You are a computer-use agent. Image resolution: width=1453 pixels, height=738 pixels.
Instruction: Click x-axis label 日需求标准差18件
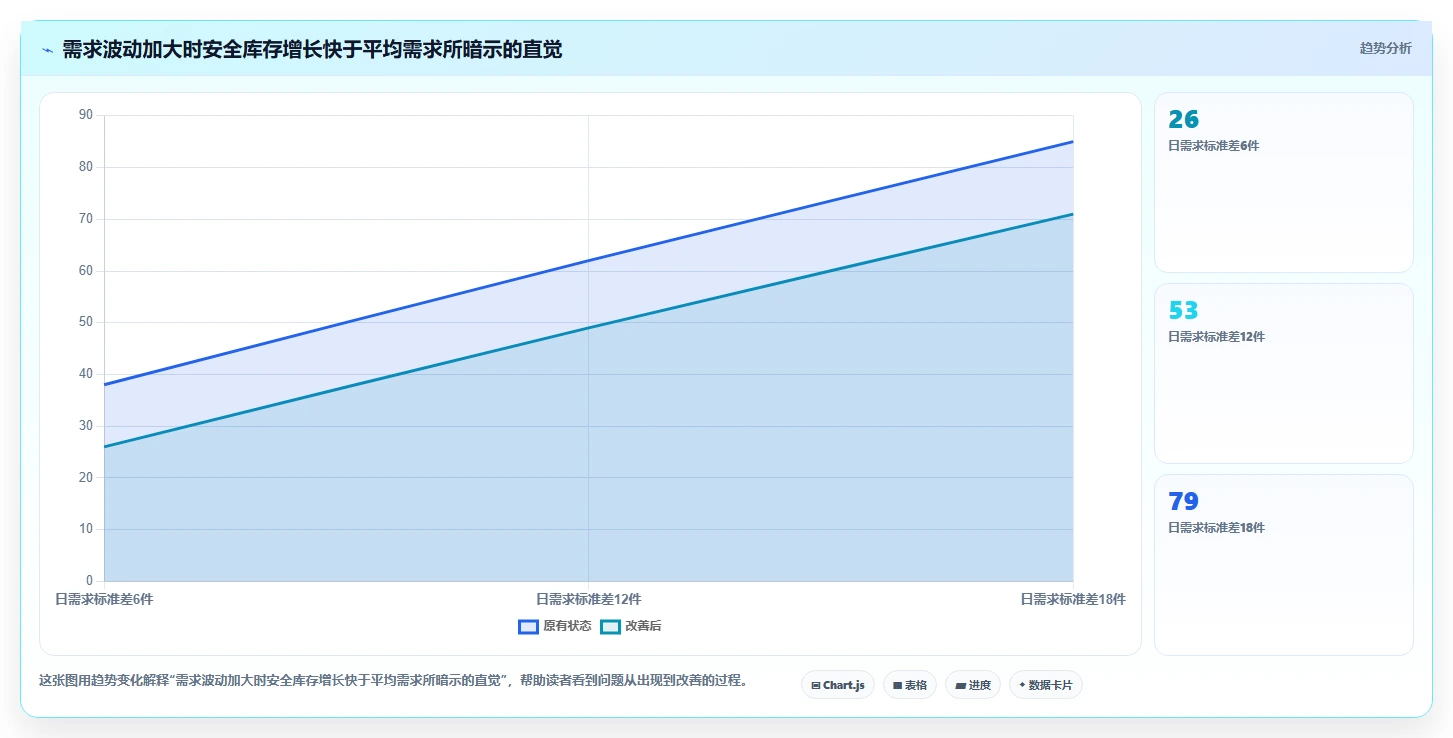pos(1073,599)
